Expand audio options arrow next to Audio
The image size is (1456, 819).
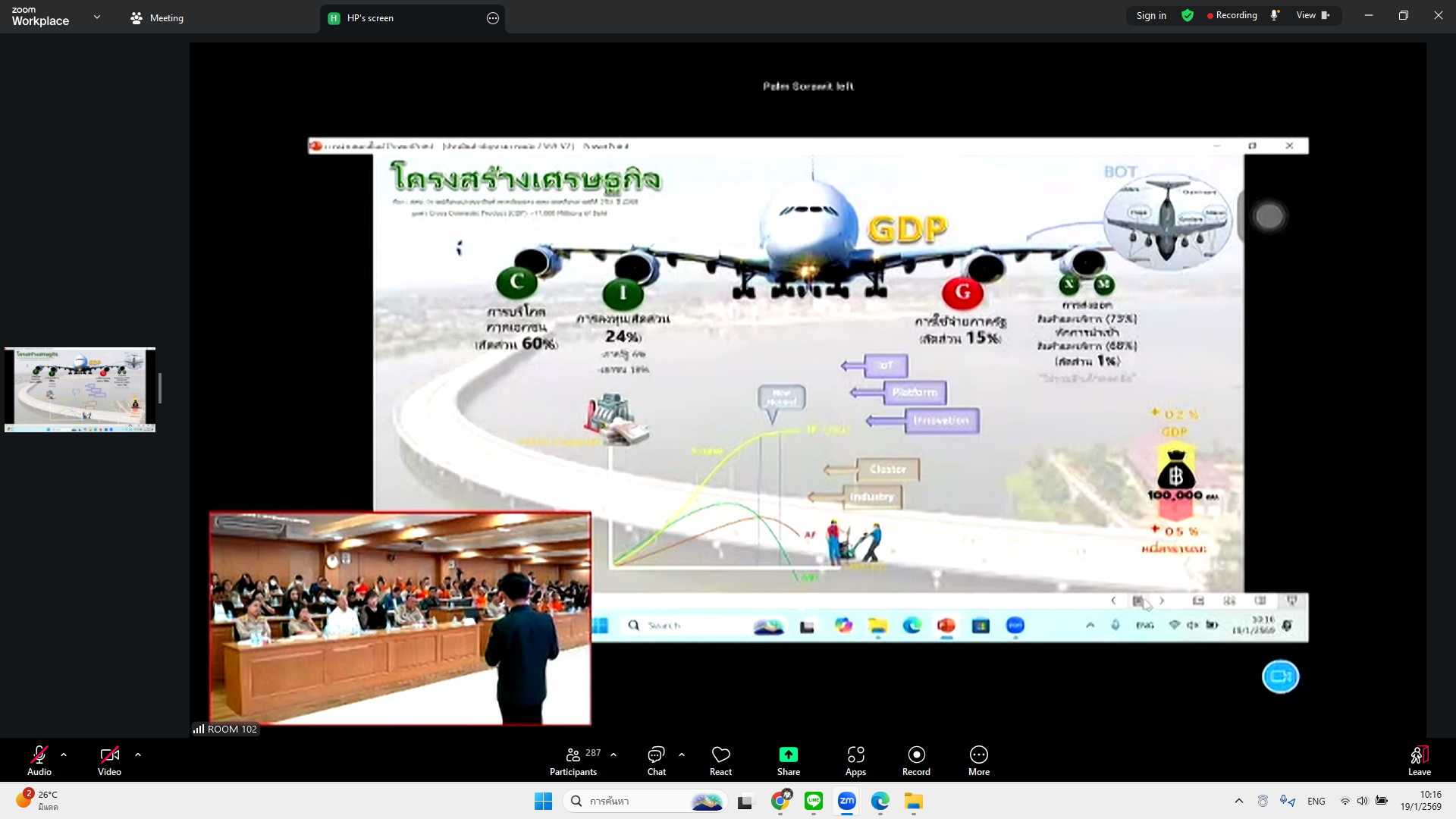point(64,755)
